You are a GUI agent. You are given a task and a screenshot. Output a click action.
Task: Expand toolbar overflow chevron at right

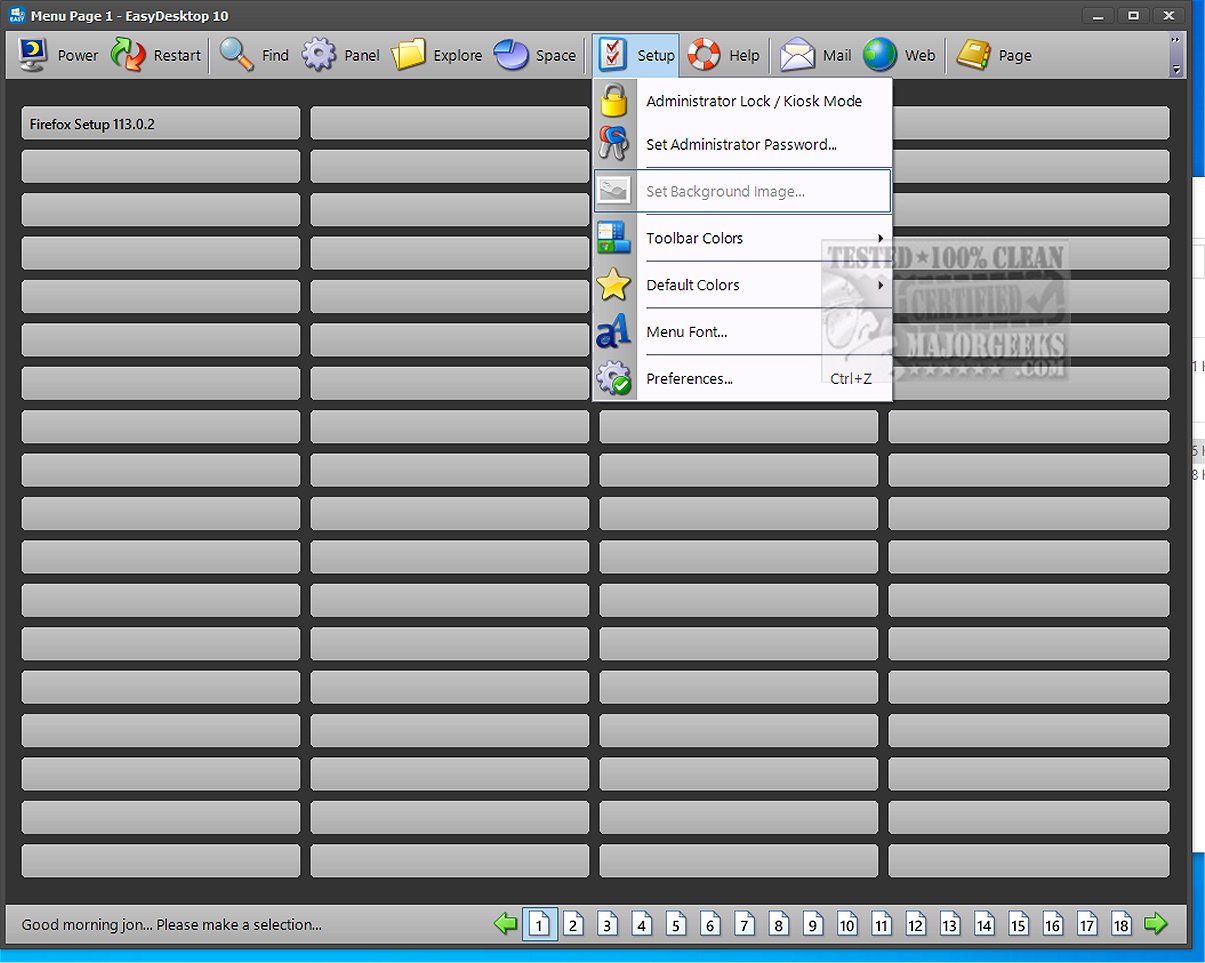1176,55
